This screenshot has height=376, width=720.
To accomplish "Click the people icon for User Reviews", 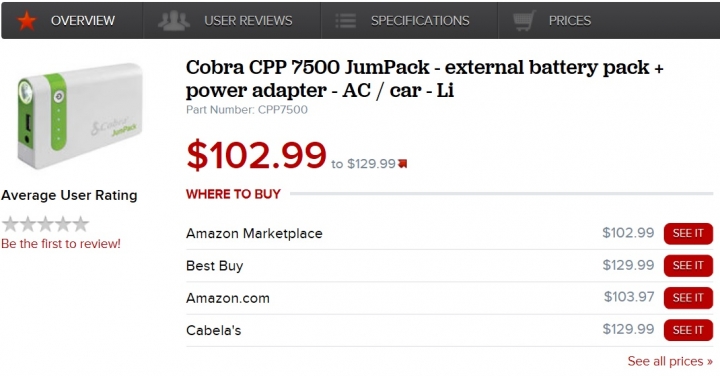I will pos(174,21).
